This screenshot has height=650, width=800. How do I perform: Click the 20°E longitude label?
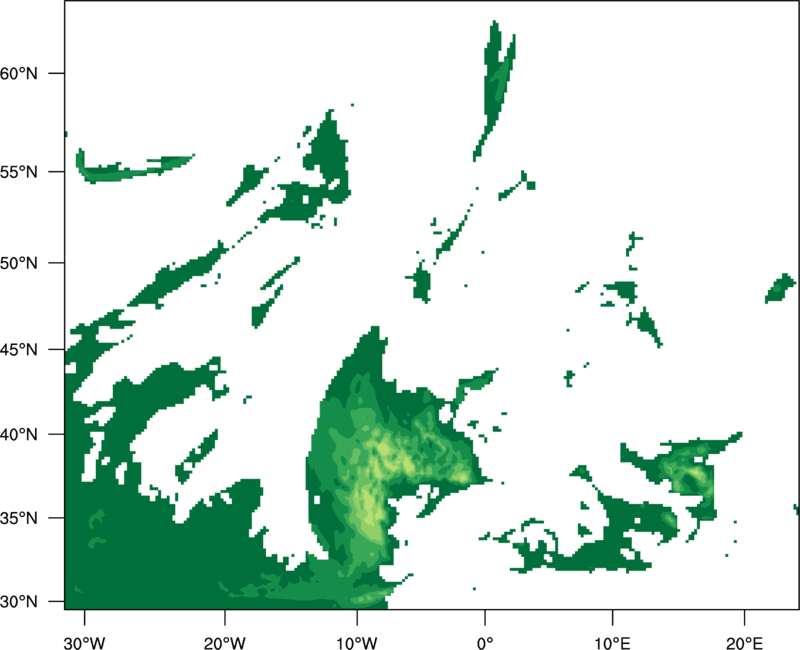tap(744, 643)
